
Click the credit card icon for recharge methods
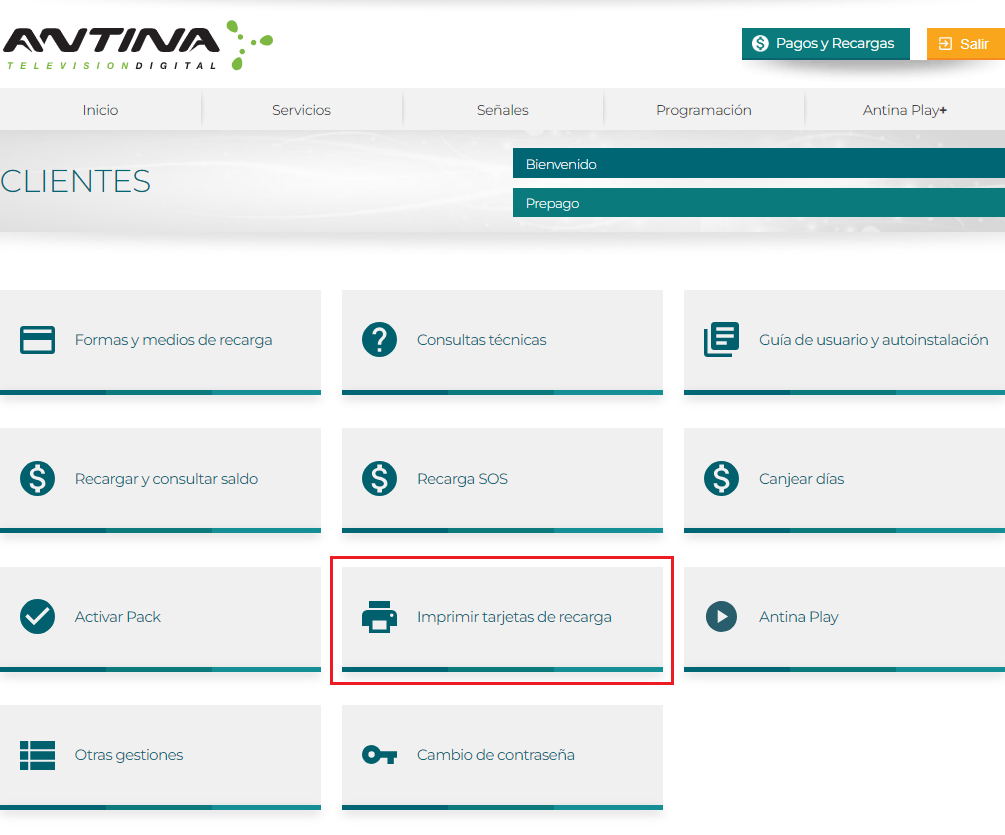[x=37, y=340]
